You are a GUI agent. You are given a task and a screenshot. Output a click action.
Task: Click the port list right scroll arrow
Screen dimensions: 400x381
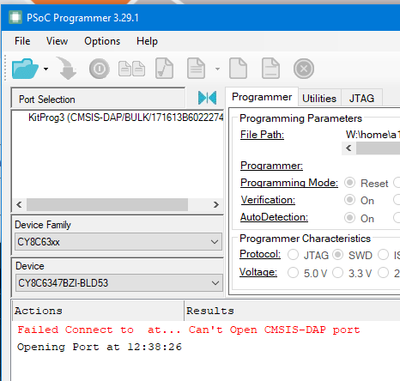tap(216, 204)
